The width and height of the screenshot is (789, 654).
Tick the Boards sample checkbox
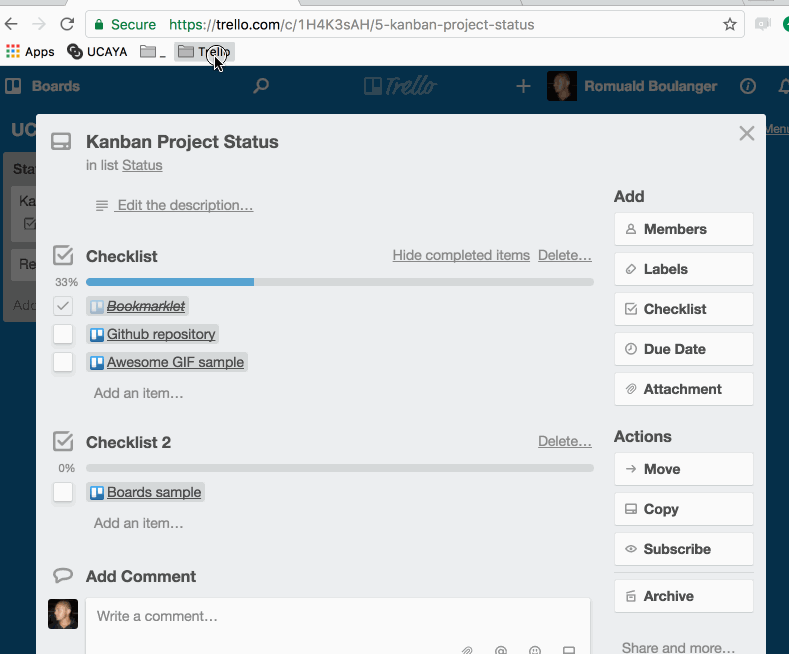pyautogui.click(x=63, y=492)
